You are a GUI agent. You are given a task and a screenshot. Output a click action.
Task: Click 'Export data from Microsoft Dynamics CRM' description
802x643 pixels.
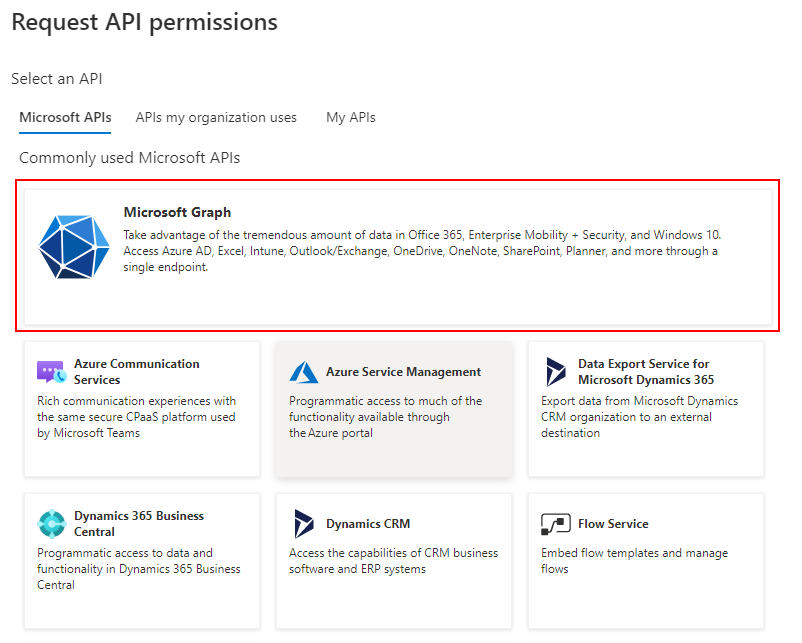[639, 417]
